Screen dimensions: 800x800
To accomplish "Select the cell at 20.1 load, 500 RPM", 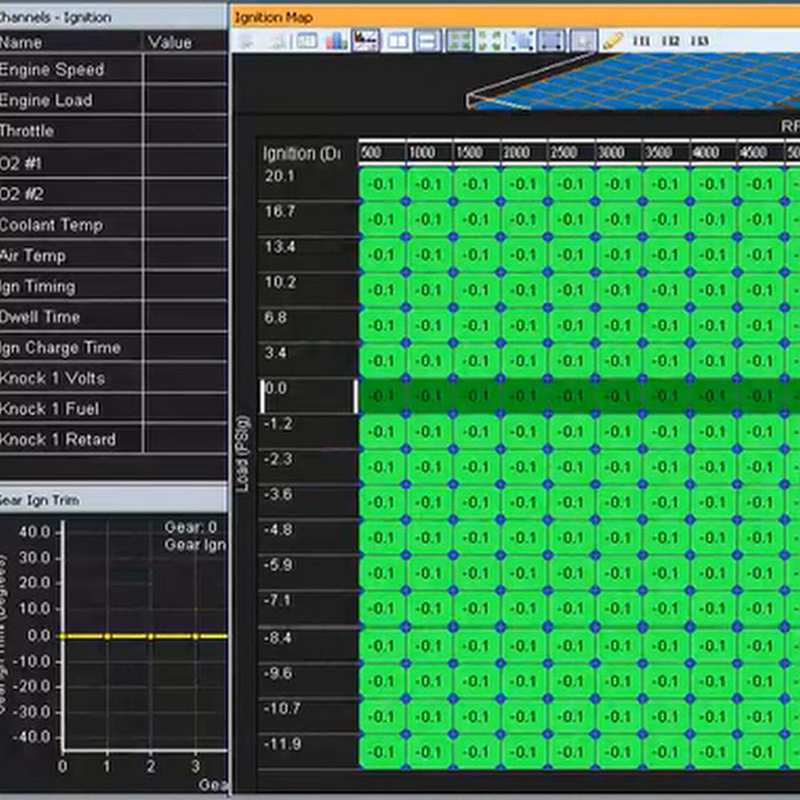I will tap(382, 184).
